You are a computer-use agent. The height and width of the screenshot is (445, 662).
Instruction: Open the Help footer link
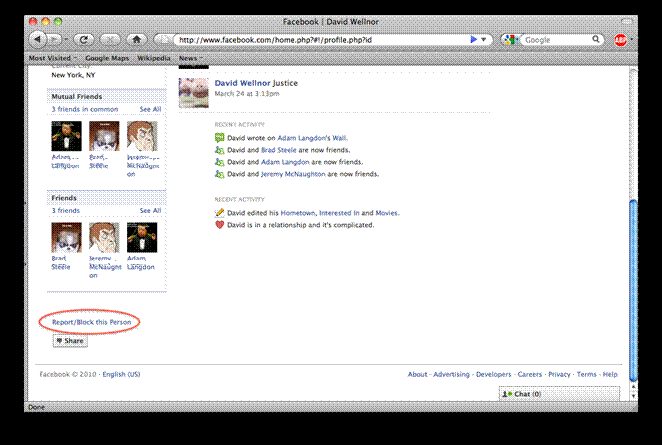[610, 374]
